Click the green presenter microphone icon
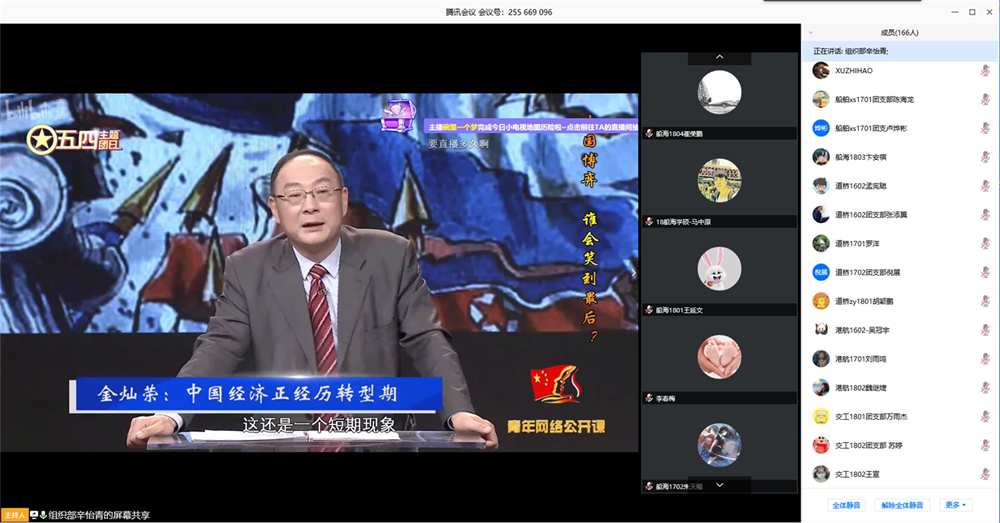Viewport: 1000px width, 523px height. [43, 514]
